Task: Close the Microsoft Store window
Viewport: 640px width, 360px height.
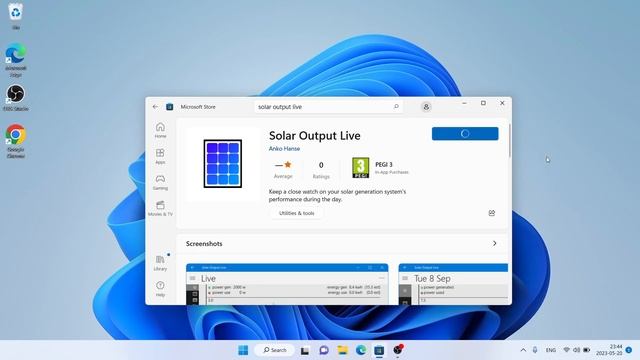Action: [x=502, y=103]
